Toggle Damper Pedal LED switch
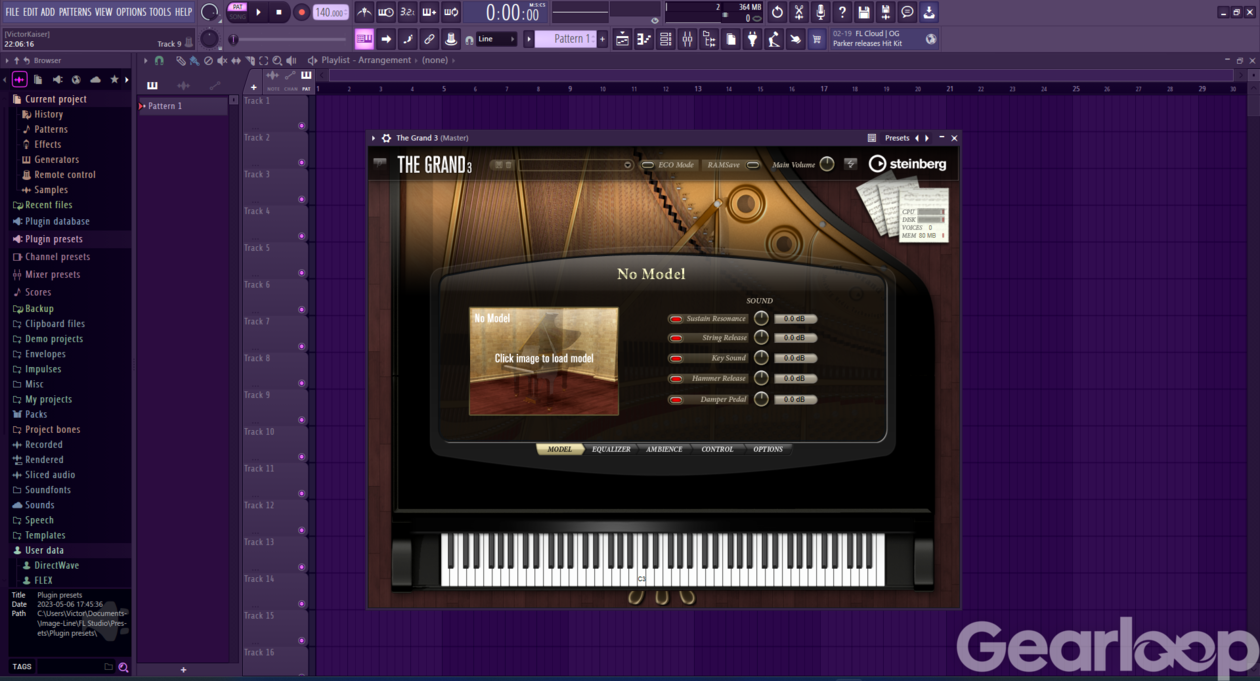Screen dimensions: 1260x681 point(676,399)
